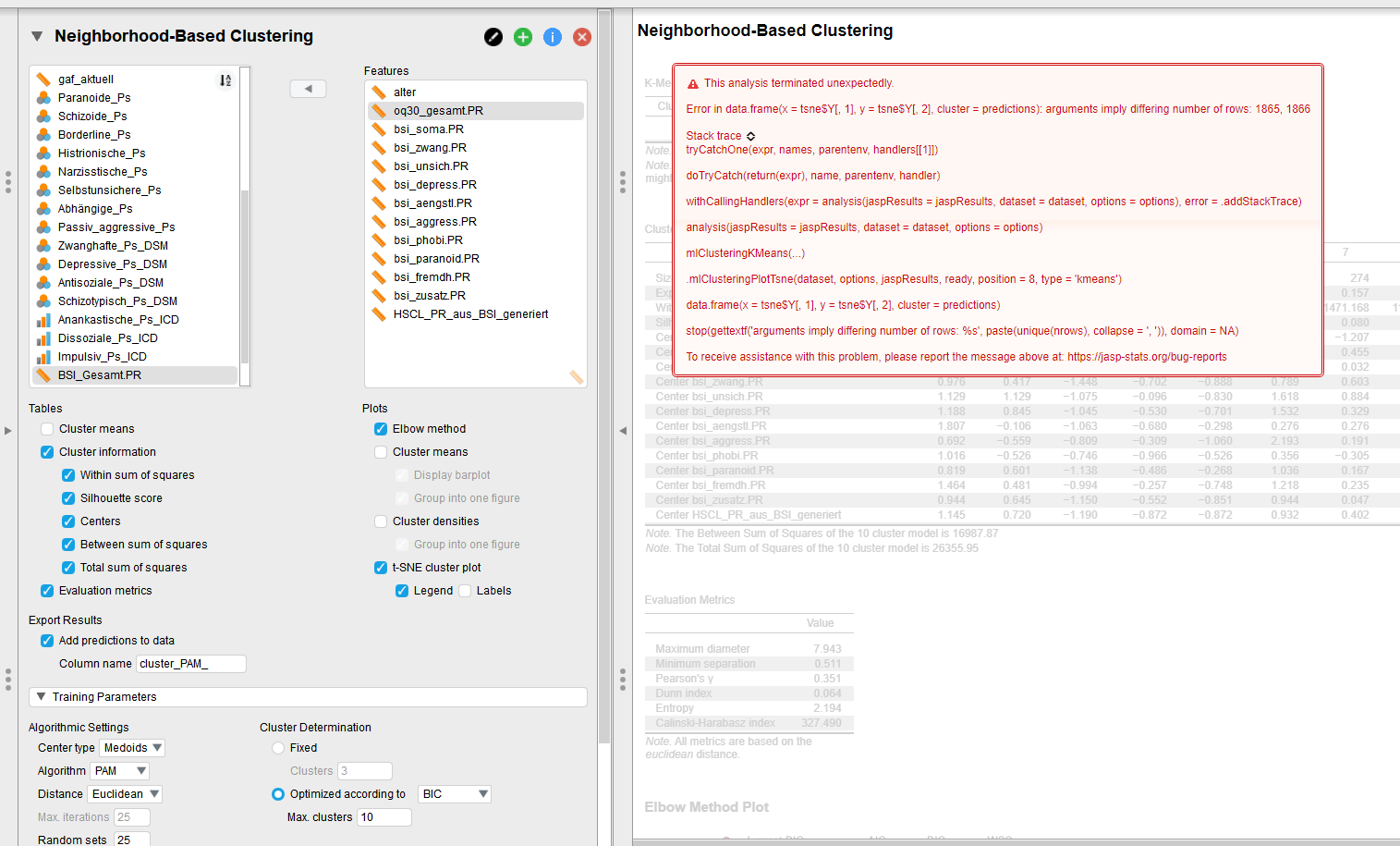1400x846 pixels.
Task: Duplicate analysis with the green plus icon
Action: pos(522,37)
